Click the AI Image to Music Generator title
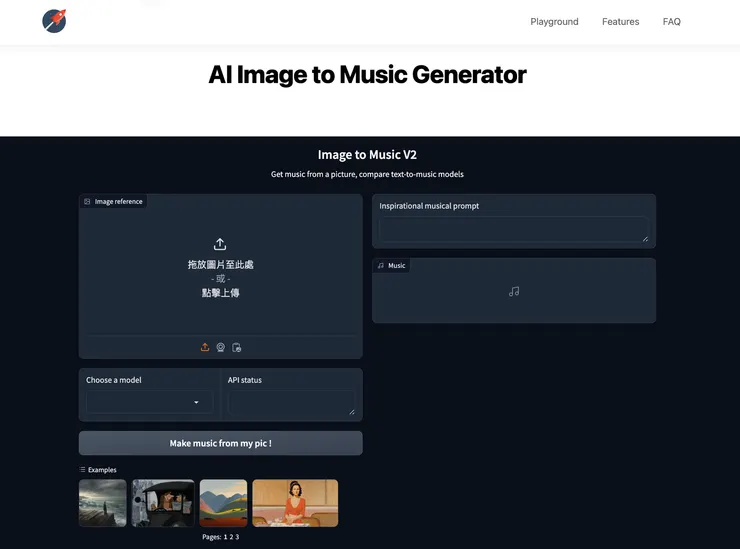The image size is (740, 549). tap(367, 75)
